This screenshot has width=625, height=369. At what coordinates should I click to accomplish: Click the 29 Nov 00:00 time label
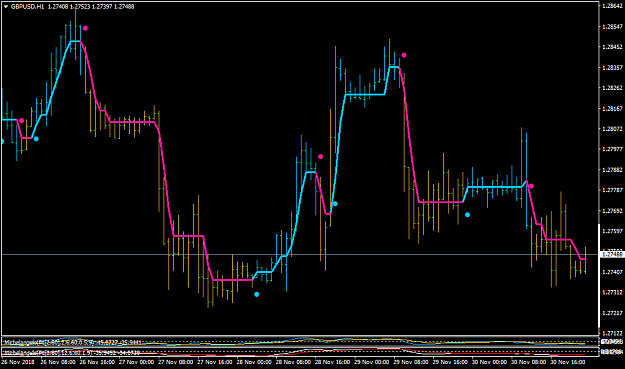[371, 362]
